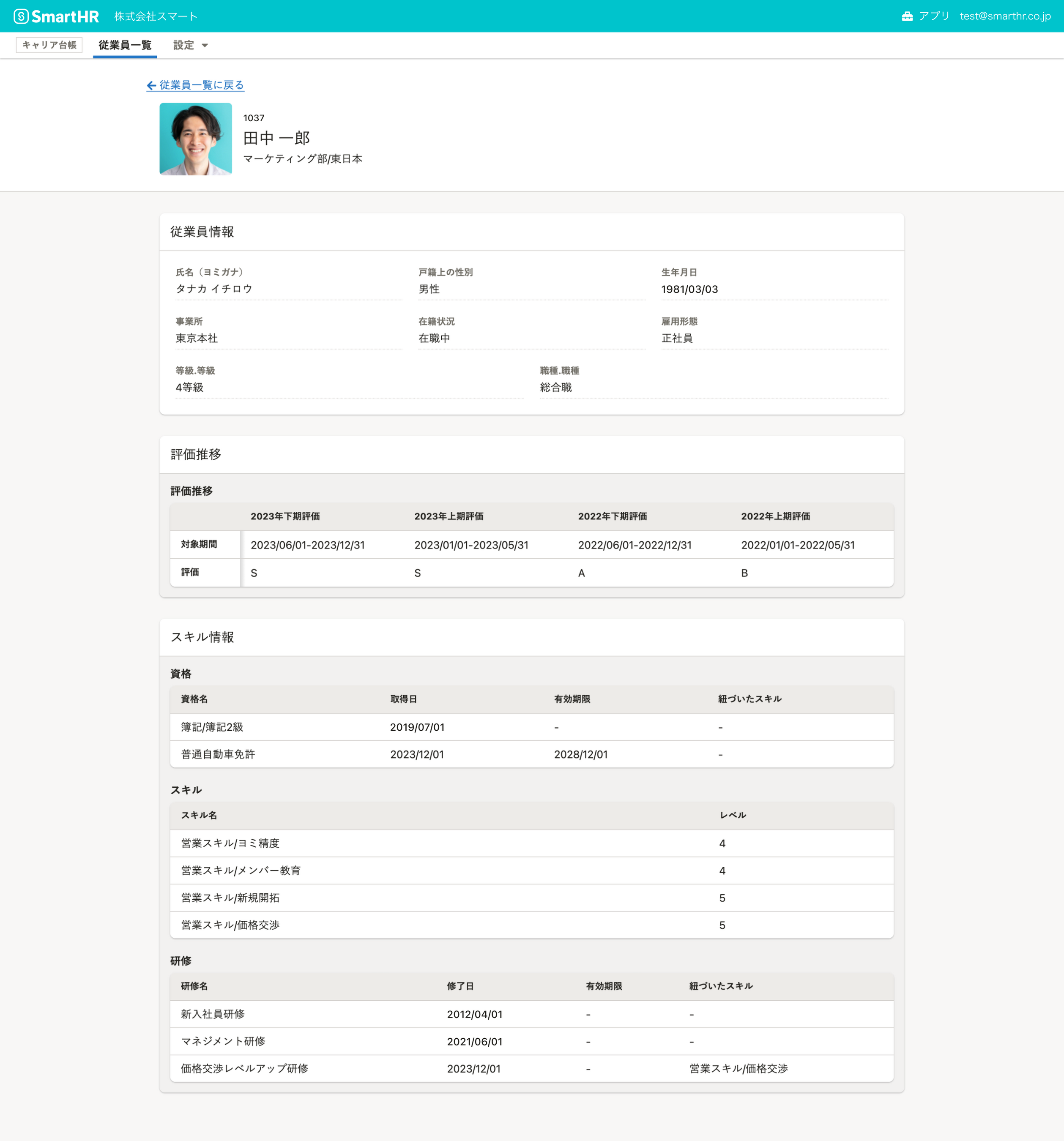1064x1141 pixels.
Task: Click the SmartHR logo icon
Action: click(21, 16)
